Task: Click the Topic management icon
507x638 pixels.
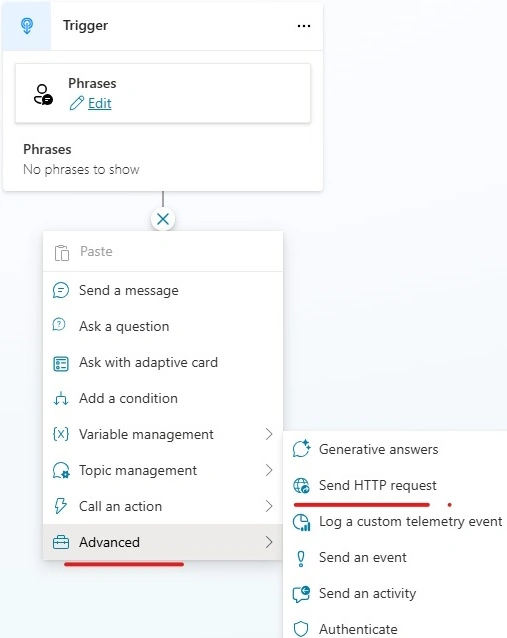Action: [61, 471]
